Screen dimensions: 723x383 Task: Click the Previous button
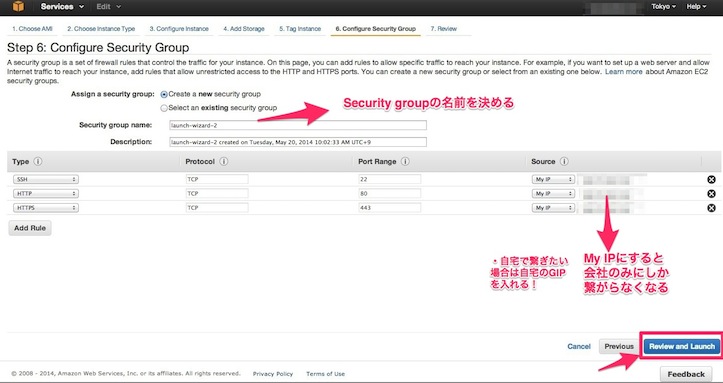(x=619, y=347)
